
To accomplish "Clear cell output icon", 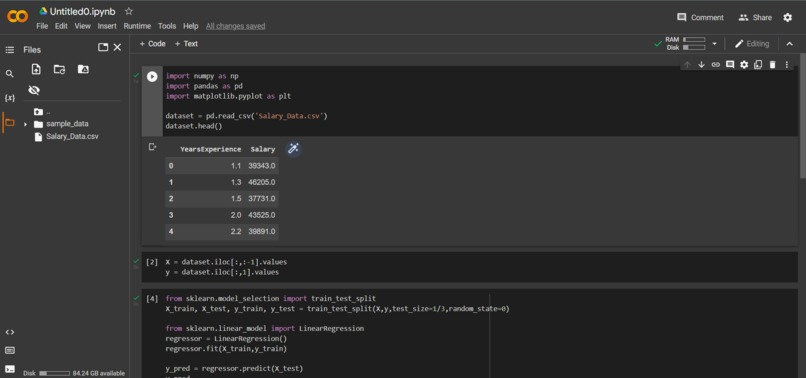I will point(152,147).
